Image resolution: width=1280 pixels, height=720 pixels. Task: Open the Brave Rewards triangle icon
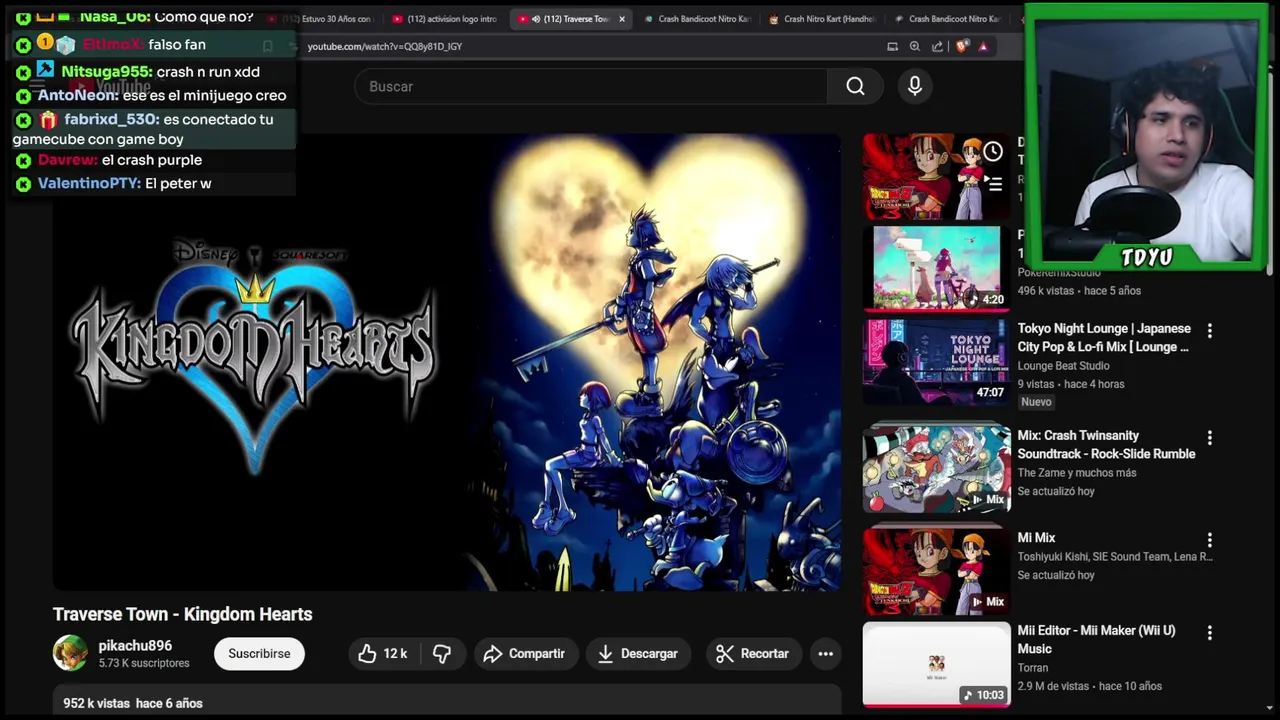[984, 46]
